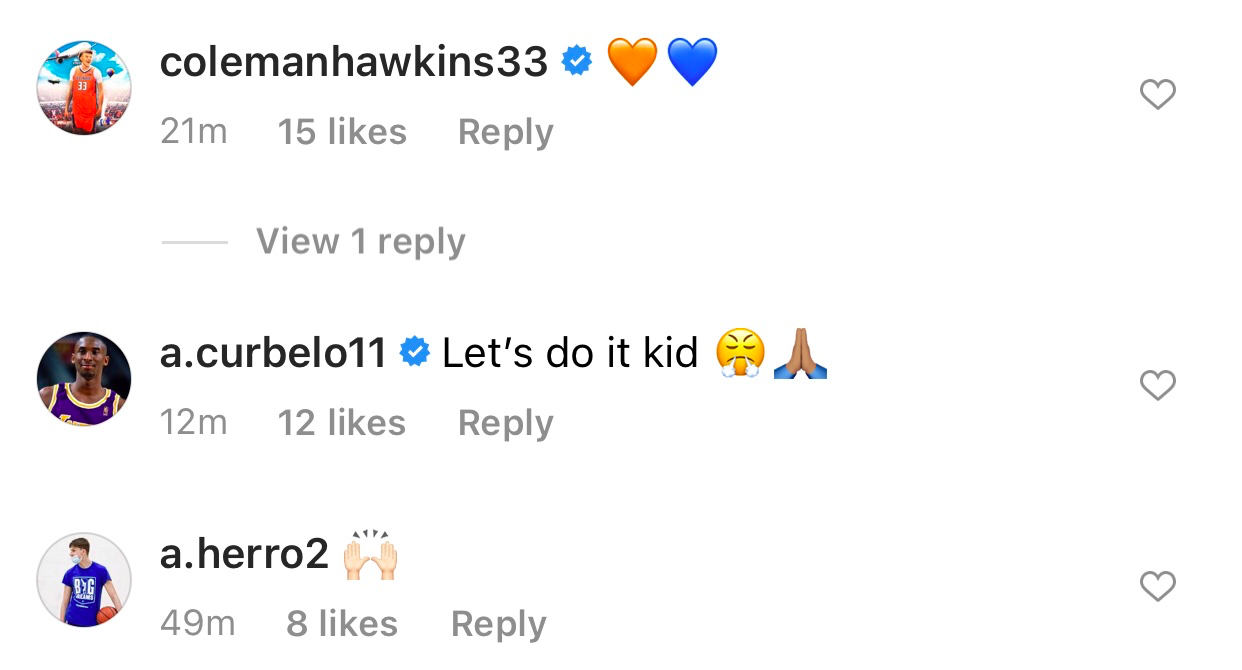View the 15 likes list
The height and width of the screenshot is (670, 1242).
click(x=342, y=133)
